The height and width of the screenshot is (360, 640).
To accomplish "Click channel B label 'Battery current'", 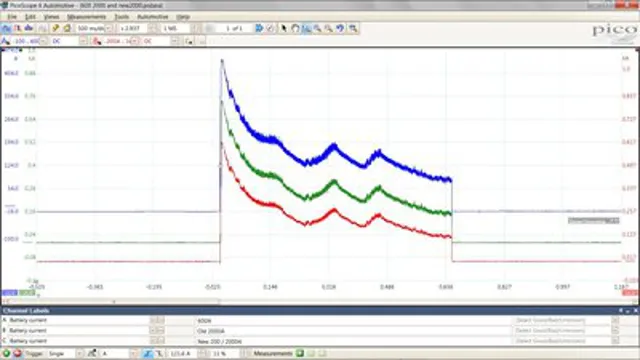I will click(28, 331).
